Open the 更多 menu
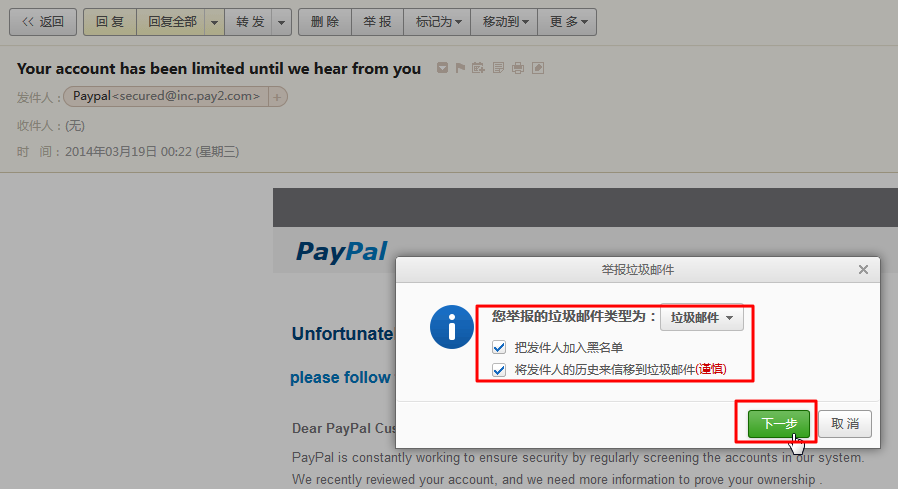Viewport: 898px width, 489px height. click(567, 22)
